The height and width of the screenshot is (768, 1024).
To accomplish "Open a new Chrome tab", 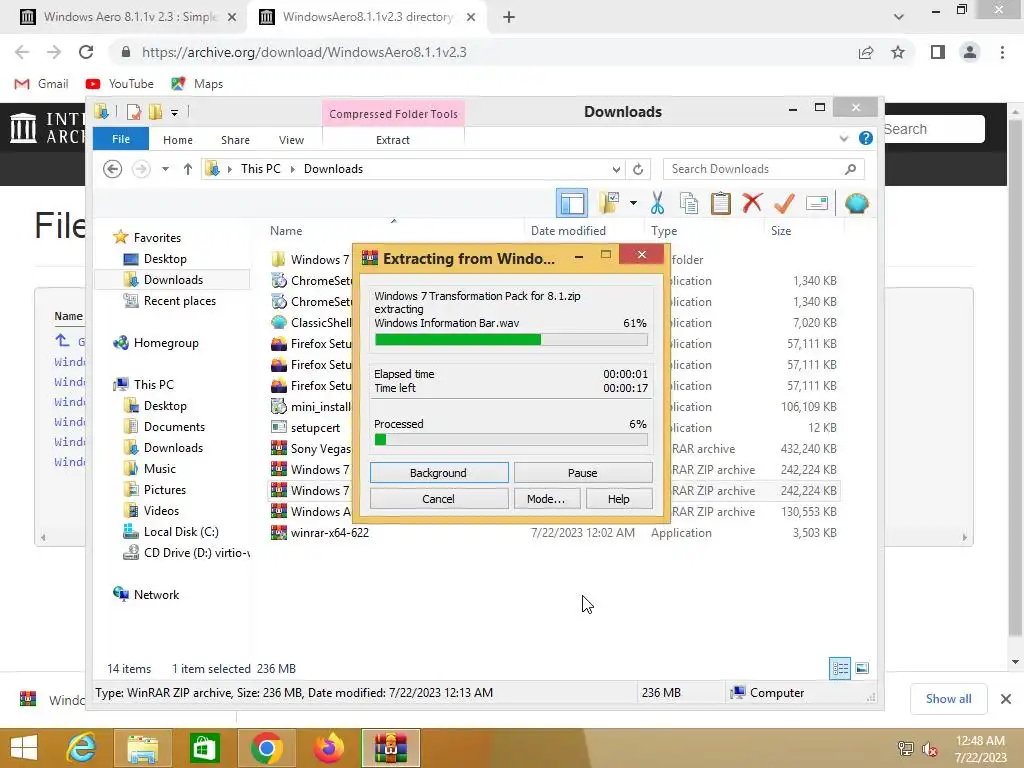I will click(x=509, y=18).
